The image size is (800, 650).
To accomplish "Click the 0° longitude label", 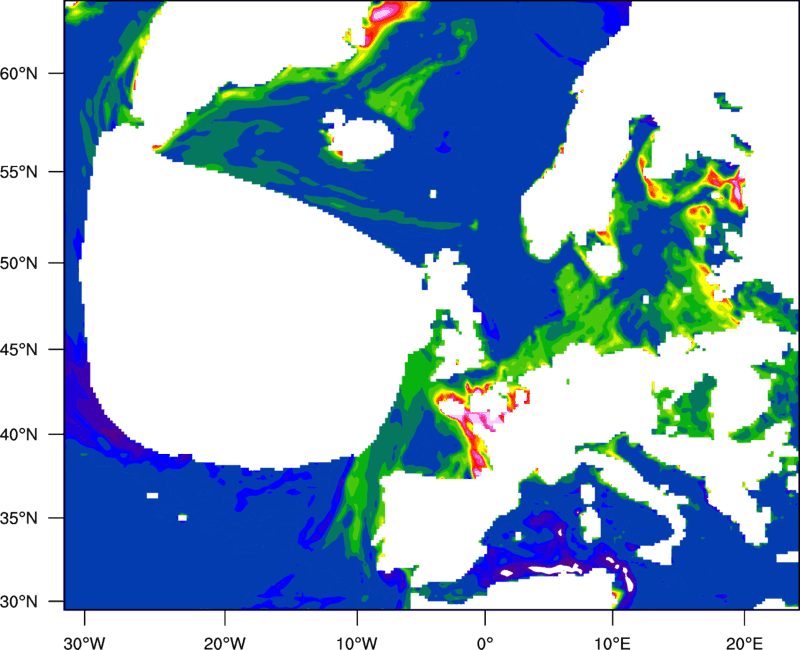I will point(485,643).
